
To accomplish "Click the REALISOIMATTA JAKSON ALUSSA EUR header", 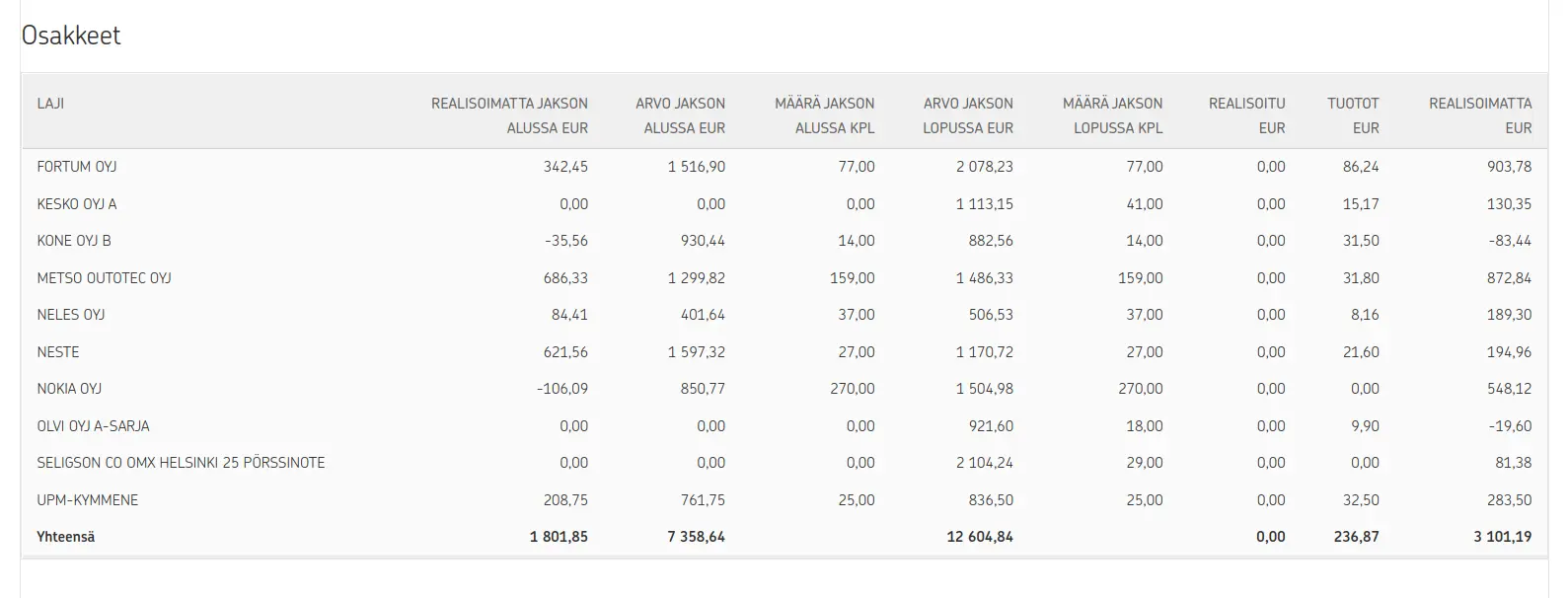I will [x=509, y=115].
